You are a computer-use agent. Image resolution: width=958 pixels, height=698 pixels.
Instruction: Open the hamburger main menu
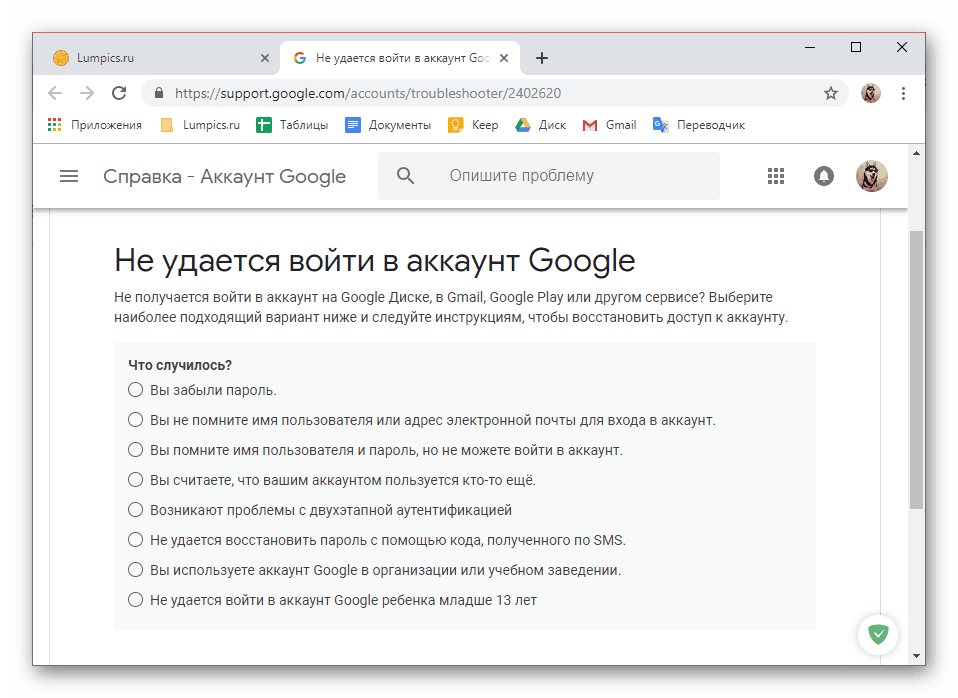[x=69, y=176]
